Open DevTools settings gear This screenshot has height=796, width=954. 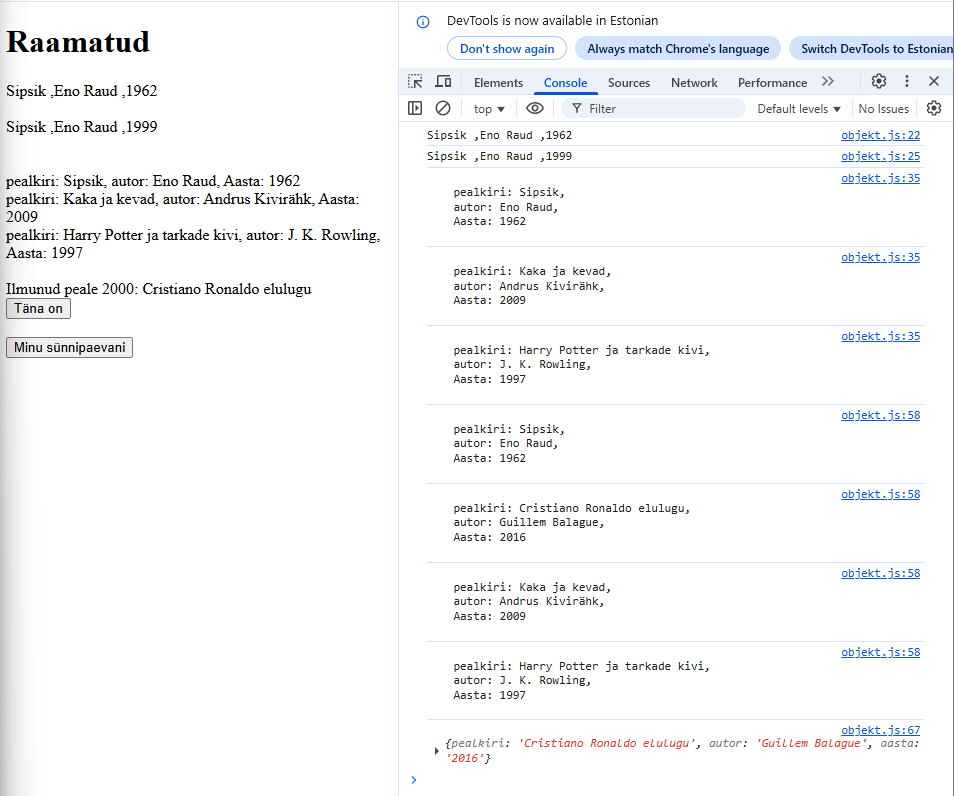[x=879, y=82]
